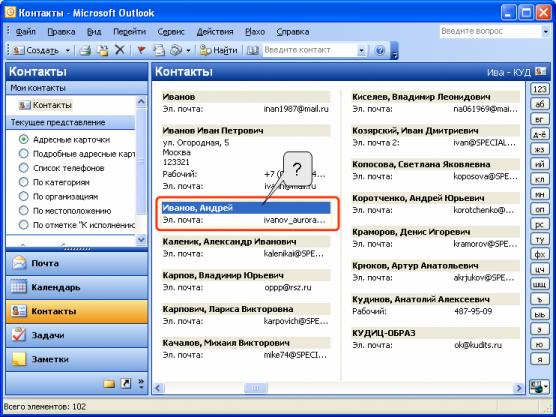Select contact Каленик, Александр Иванович
Image resolution: width=556 pixels, height=417 pixels.
point(246,242)
